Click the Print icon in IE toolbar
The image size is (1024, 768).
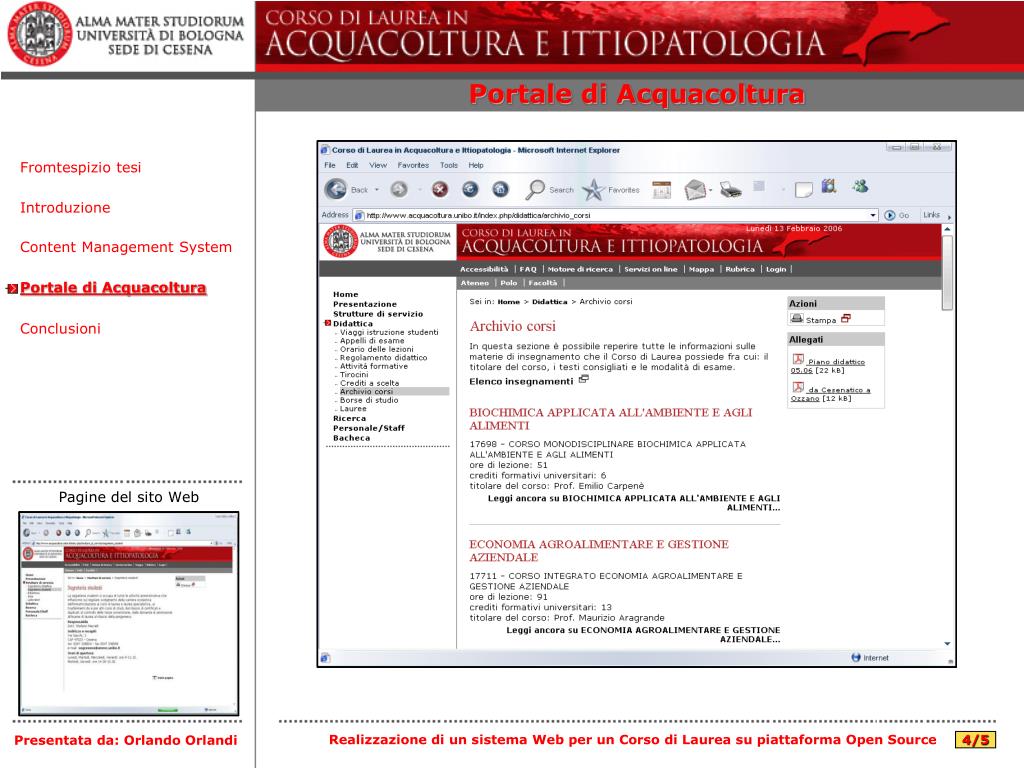[x=731, y=190]
